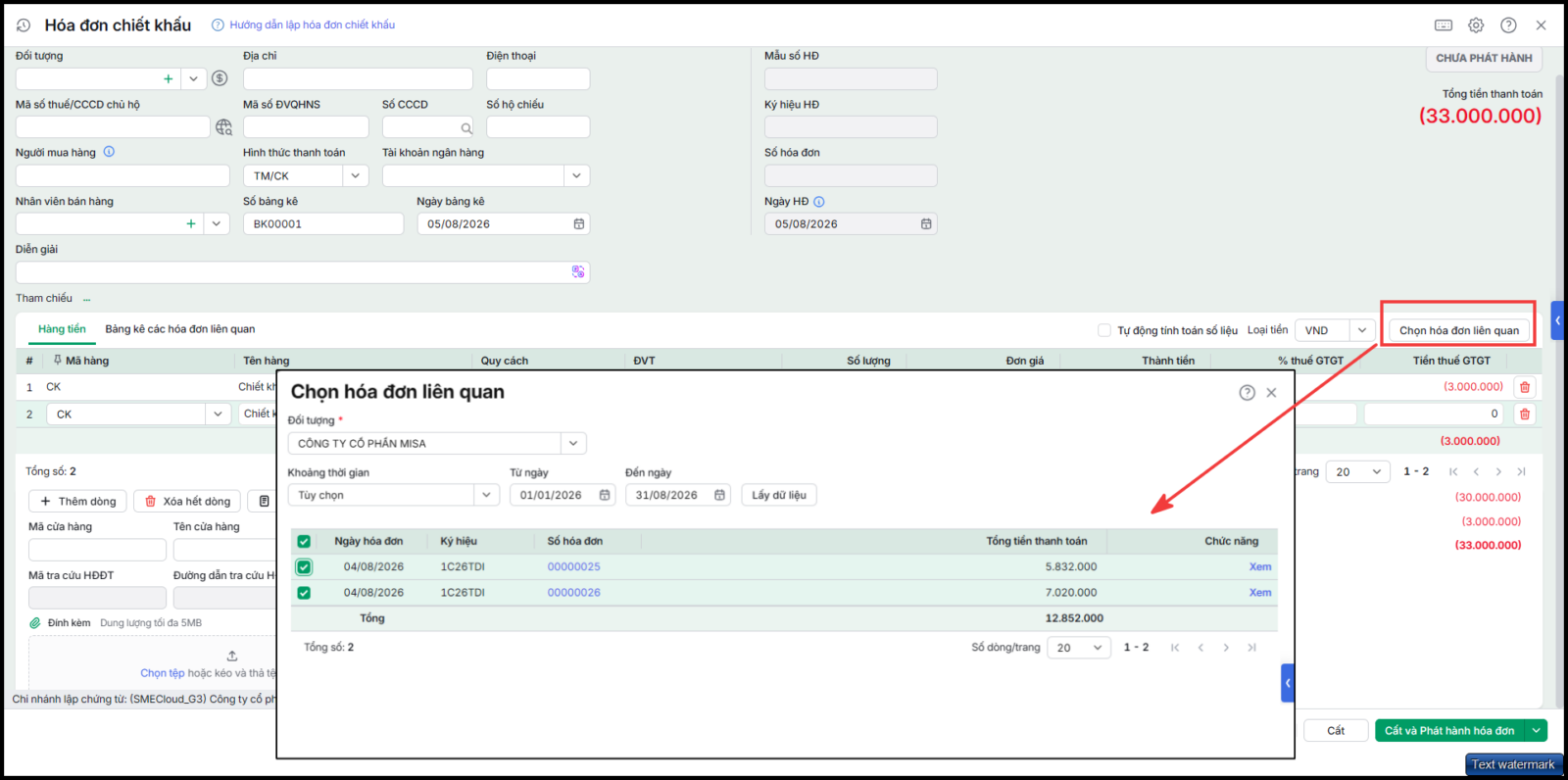Expand Nhân viên bán hàng dropdown arrow

(x=217, y=224)
